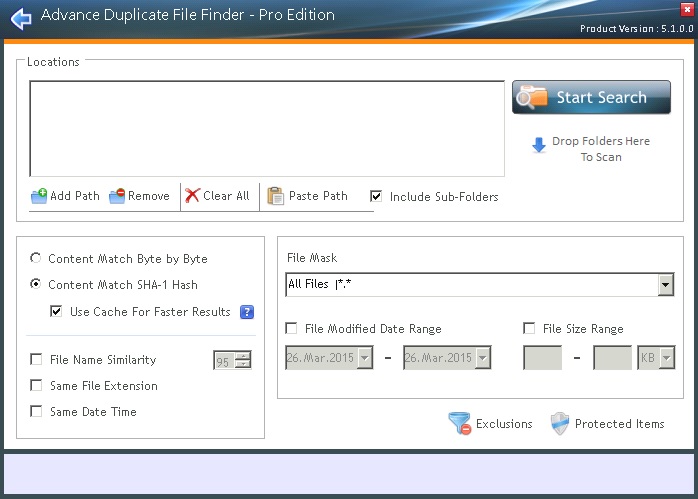Screen dimensions: 698x499
Task: Click the Exclusions funnel icon
Action: point(459,423)
